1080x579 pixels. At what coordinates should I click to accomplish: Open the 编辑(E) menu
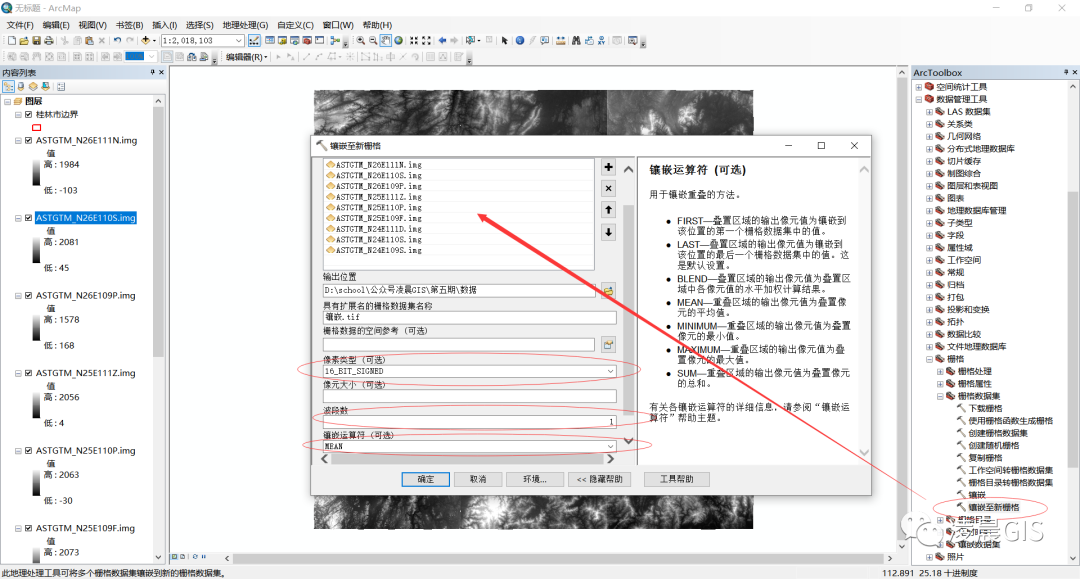point(56,25)
